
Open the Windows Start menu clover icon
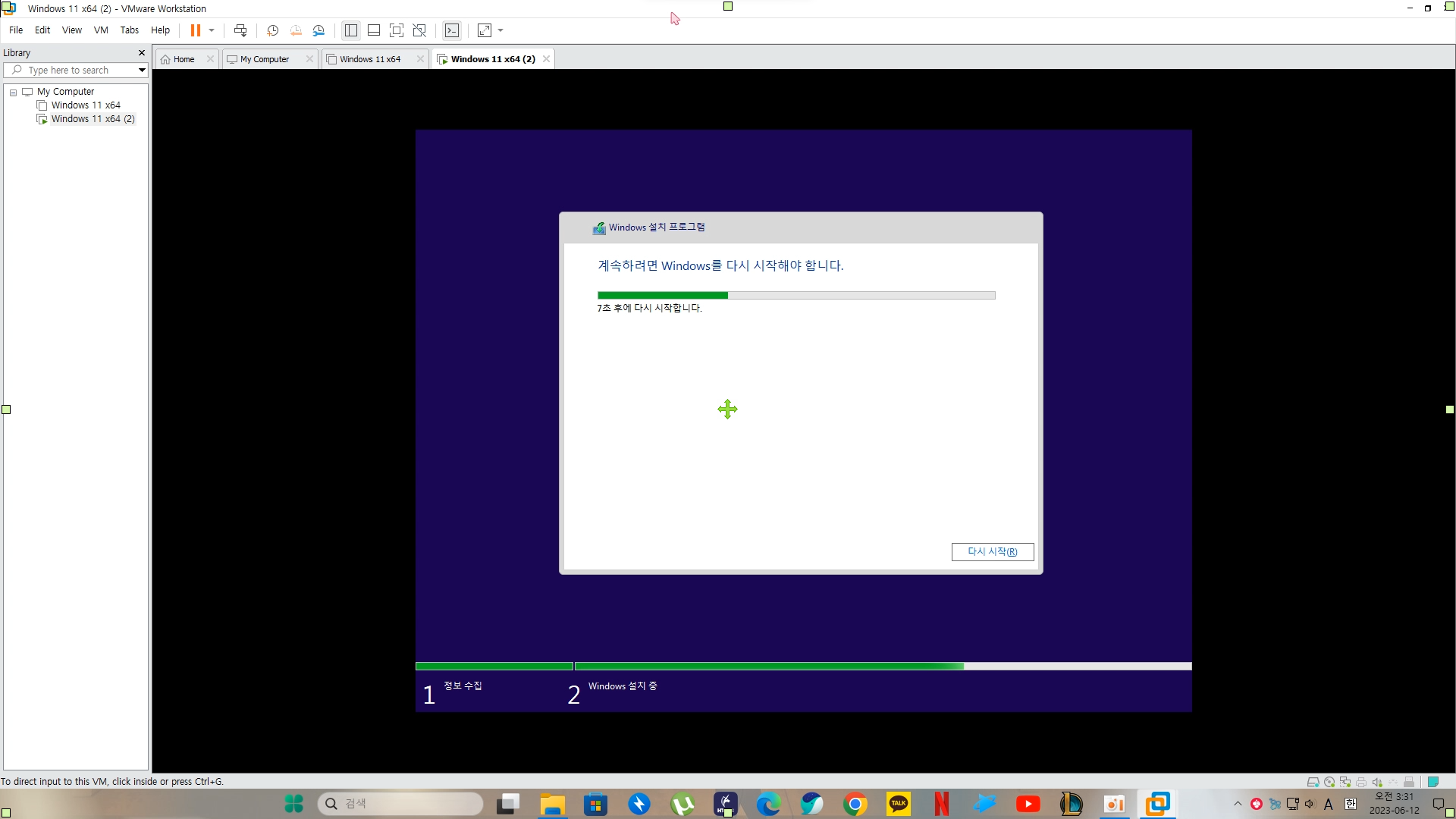pyautogui.click(x=293, y=804)
